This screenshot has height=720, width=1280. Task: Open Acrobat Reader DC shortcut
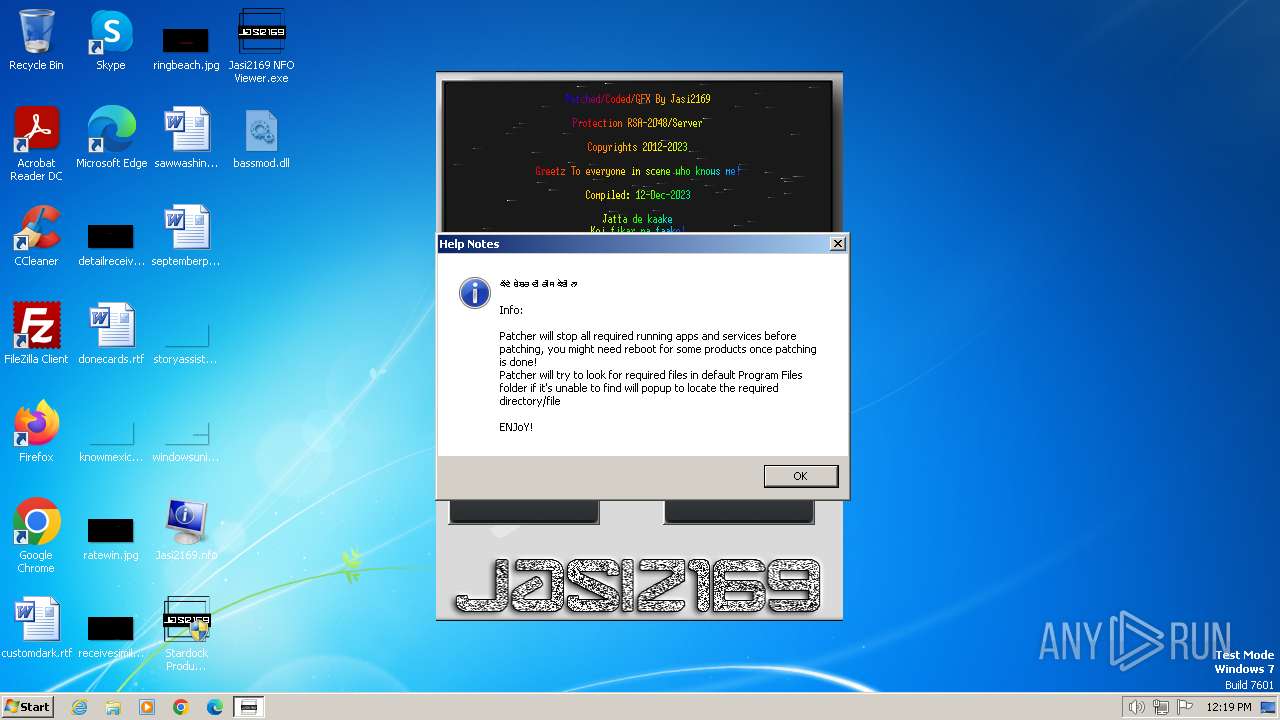tap(36, 144)
